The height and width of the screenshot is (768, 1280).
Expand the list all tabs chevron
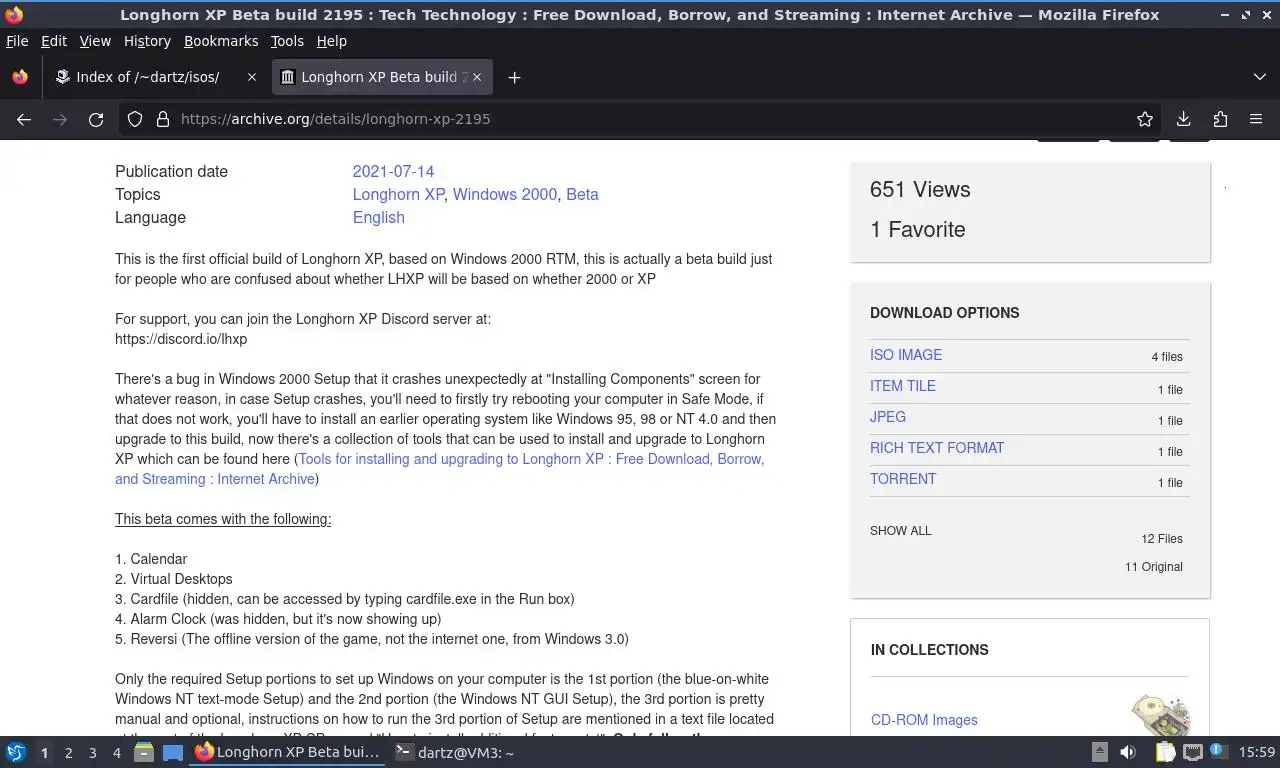click(1260, 77)
